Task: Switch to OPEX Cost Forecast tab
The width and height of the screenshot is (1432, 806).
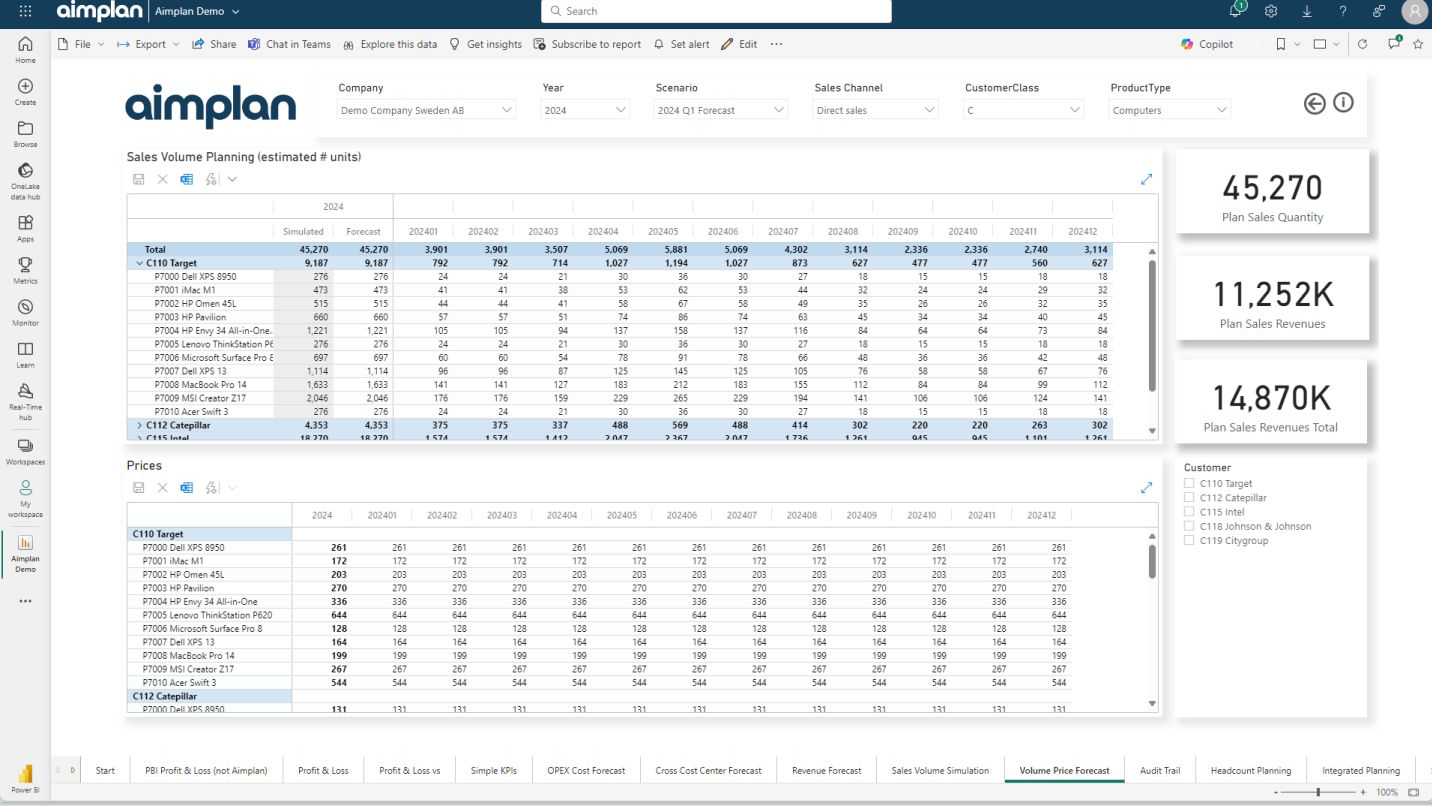Action: click(x=586, y=770)
